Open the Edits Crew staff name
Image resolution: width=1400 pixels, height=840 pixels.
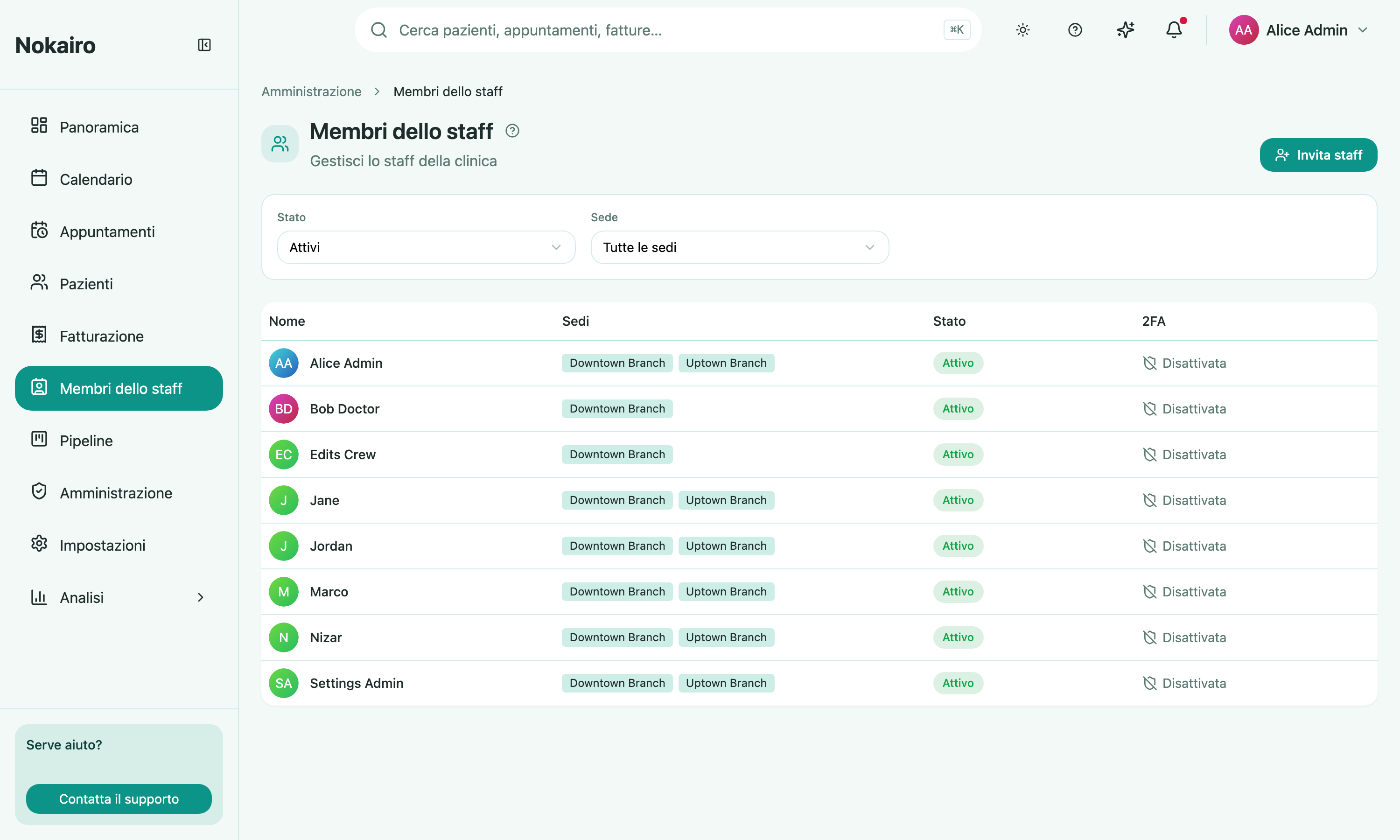point(343,455)
